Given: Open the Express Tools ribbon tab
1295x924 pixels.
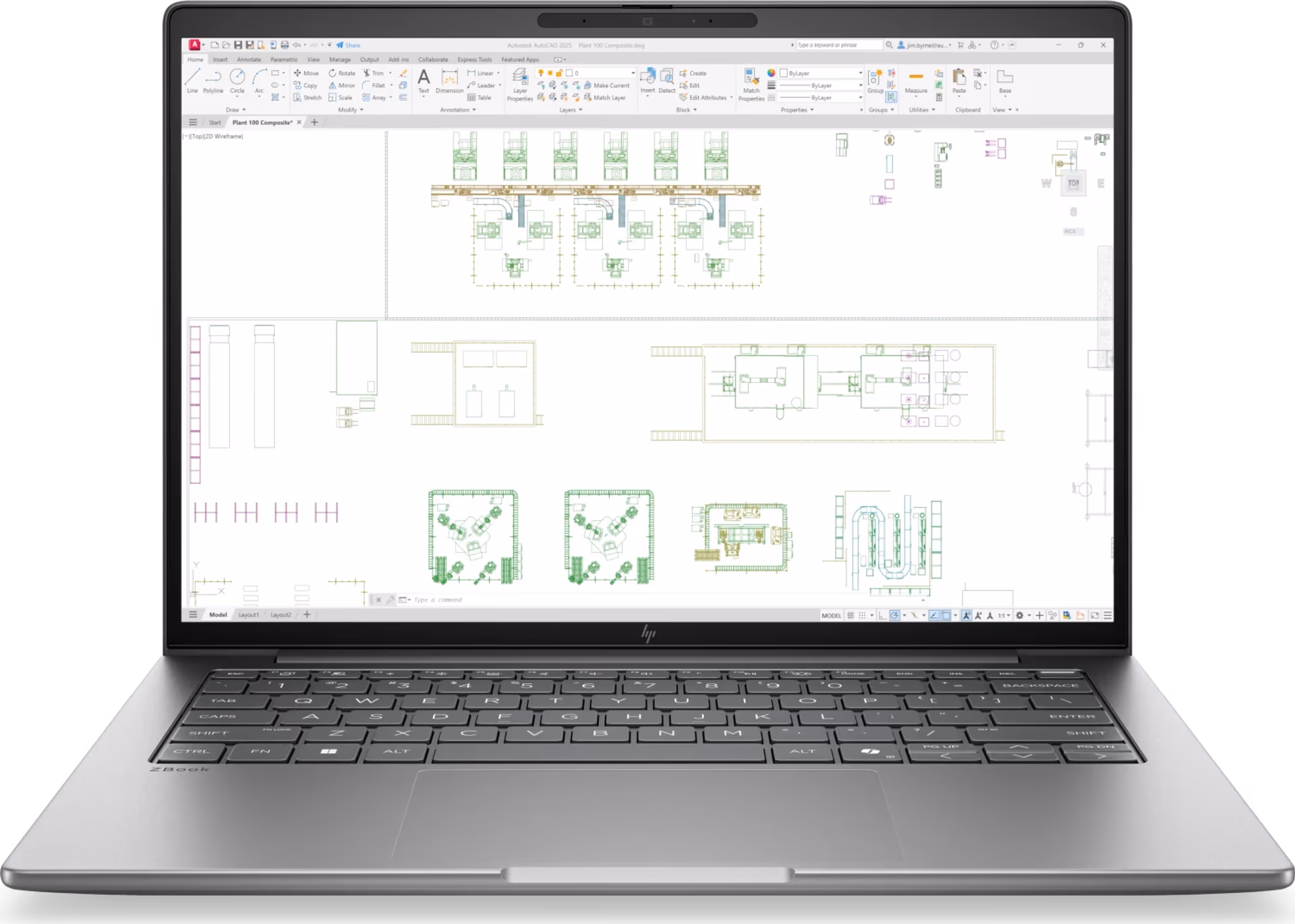Looking at the screenshot, I should coord(475,59).
